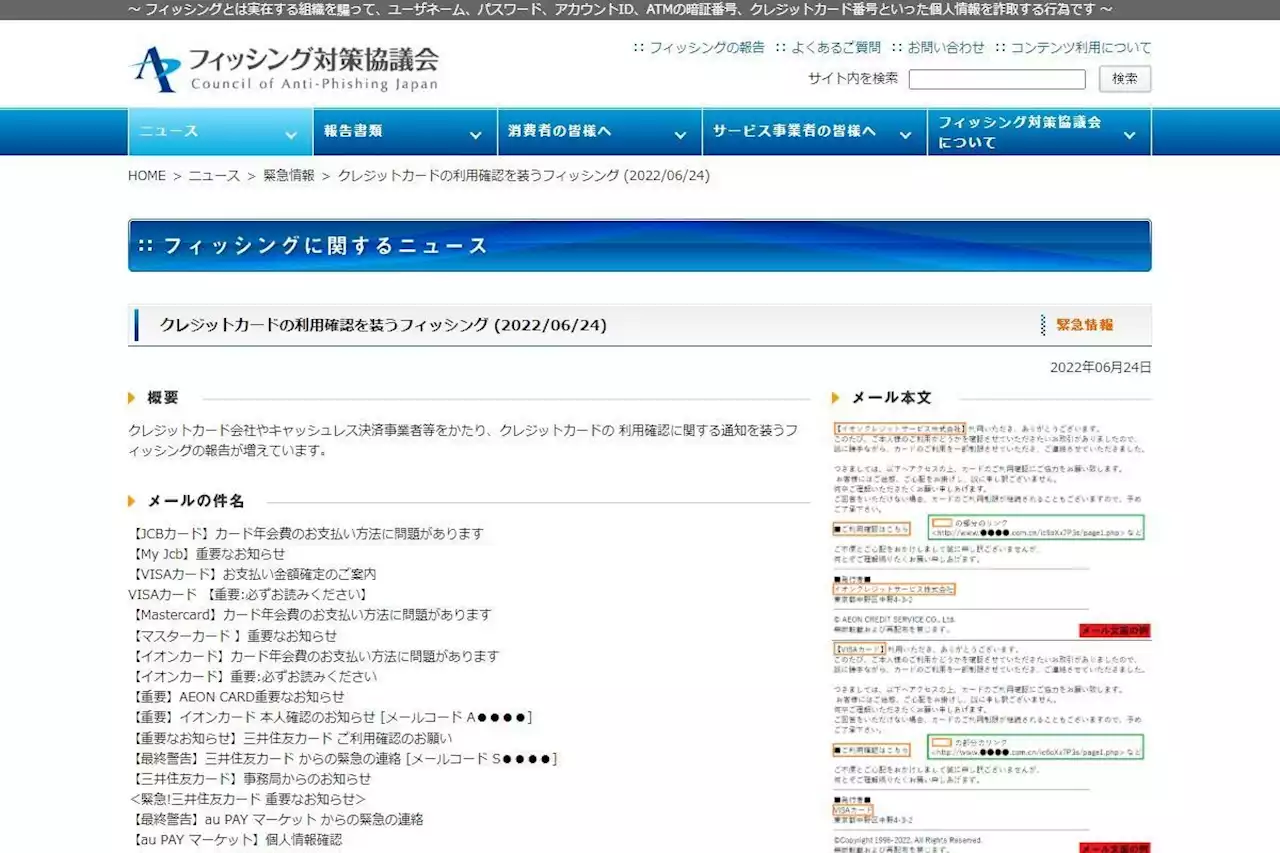Open the メール本文 sample email image
Image resolution: width=1280 pixels, height=853 pixels.
pos(991,637)
